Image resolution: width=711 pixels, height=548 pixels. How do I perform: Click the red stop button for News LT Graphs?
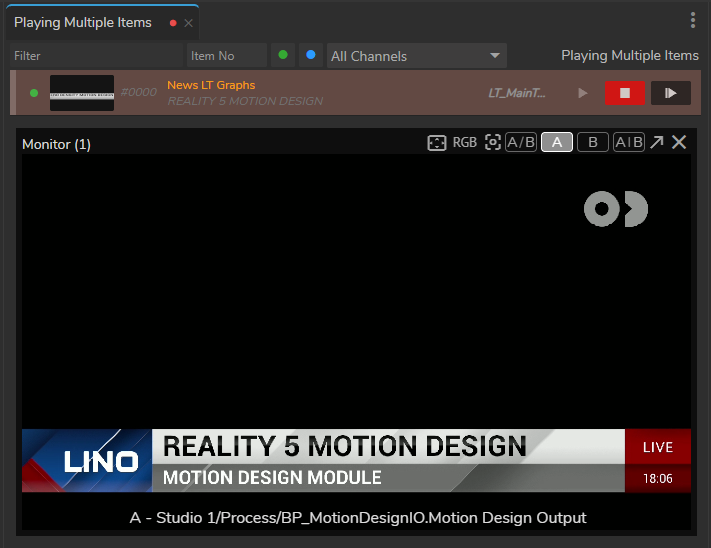[x=625, y=93]
